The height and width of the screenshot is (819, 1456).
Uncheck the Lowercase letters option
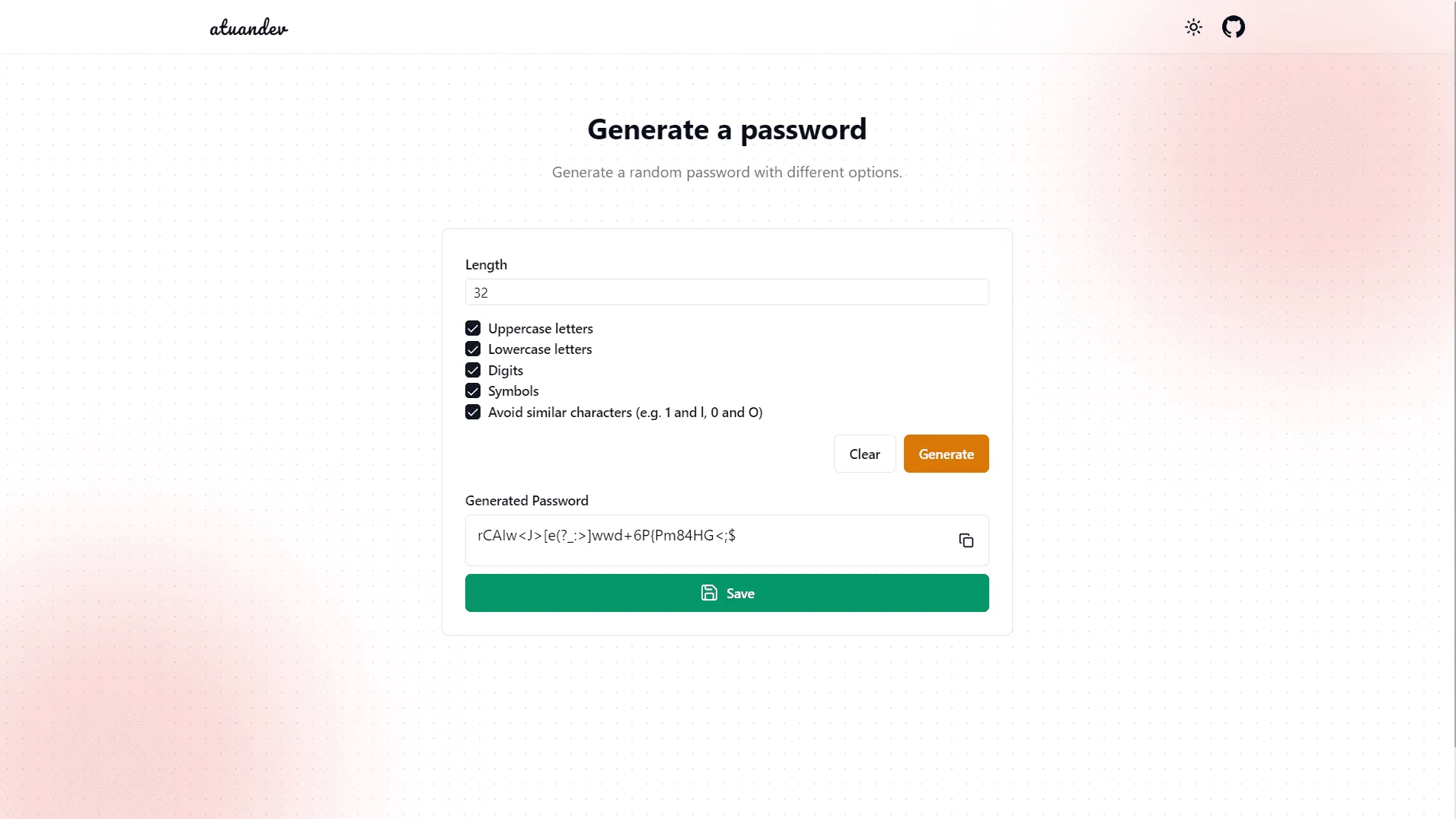[473, 349]
